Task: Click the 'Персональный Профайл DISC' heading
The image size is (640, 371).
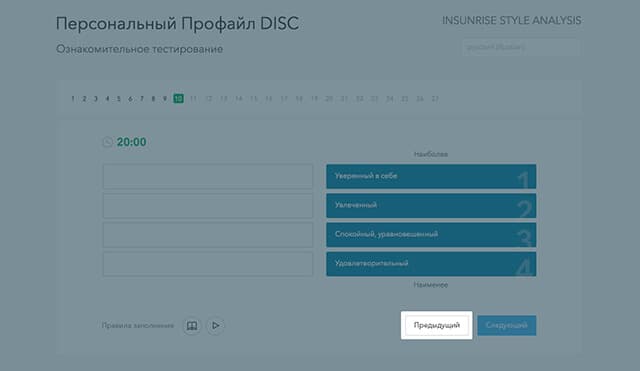Action: pos(178,24)
